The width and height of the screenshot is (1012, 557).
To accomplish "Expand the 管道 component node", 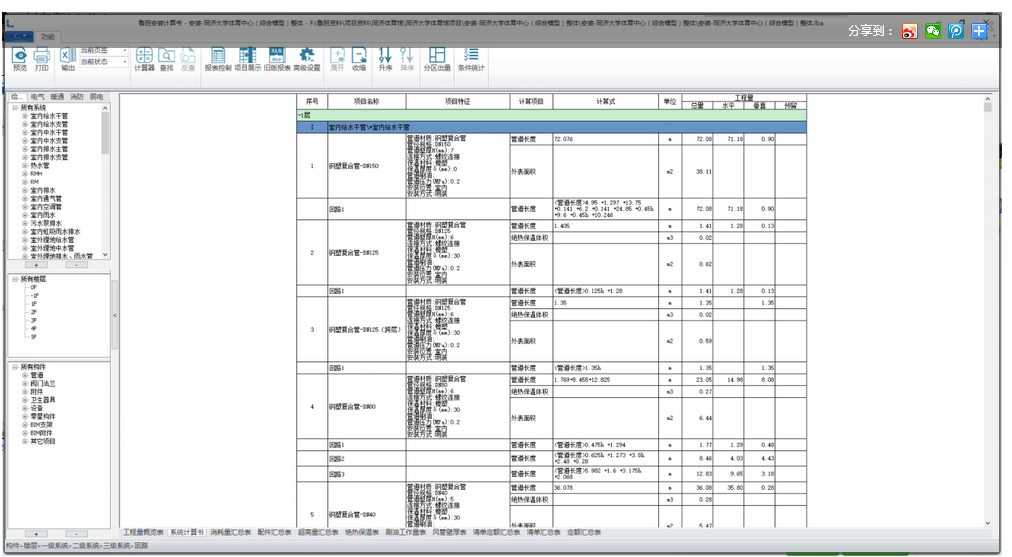I will pos(25,375).
